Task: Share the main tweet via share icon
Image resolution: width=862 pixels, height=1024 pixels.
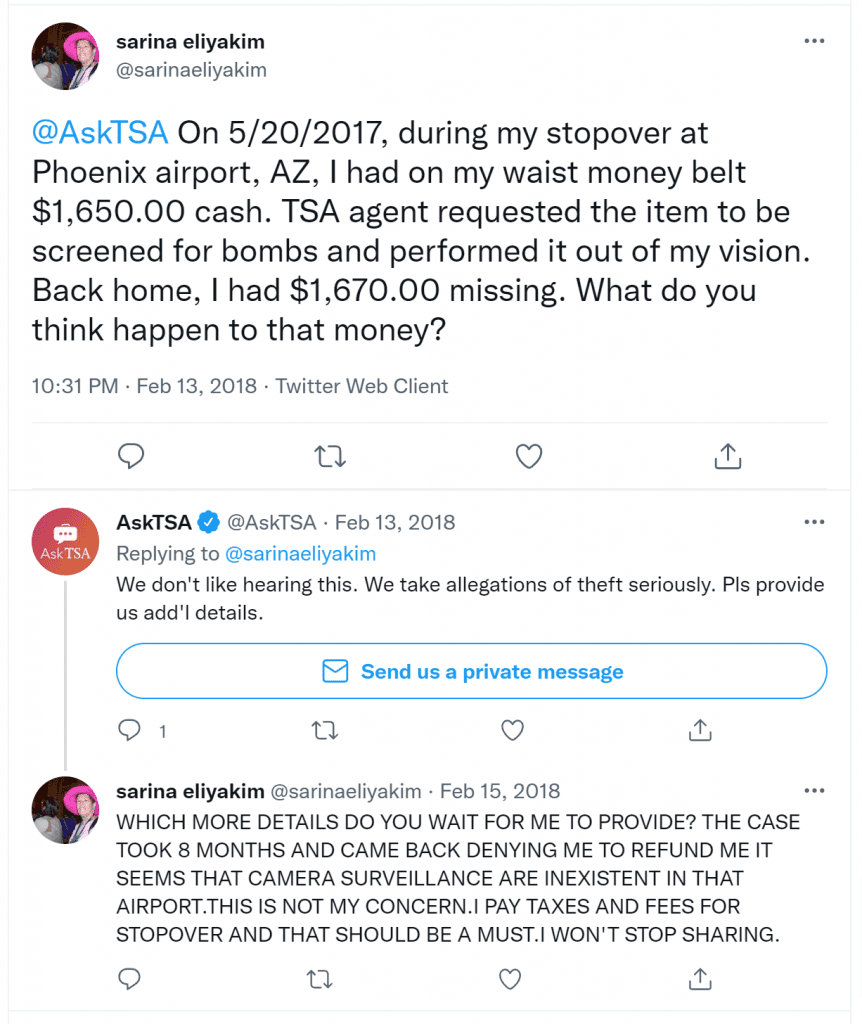Action: pos(727,456)
